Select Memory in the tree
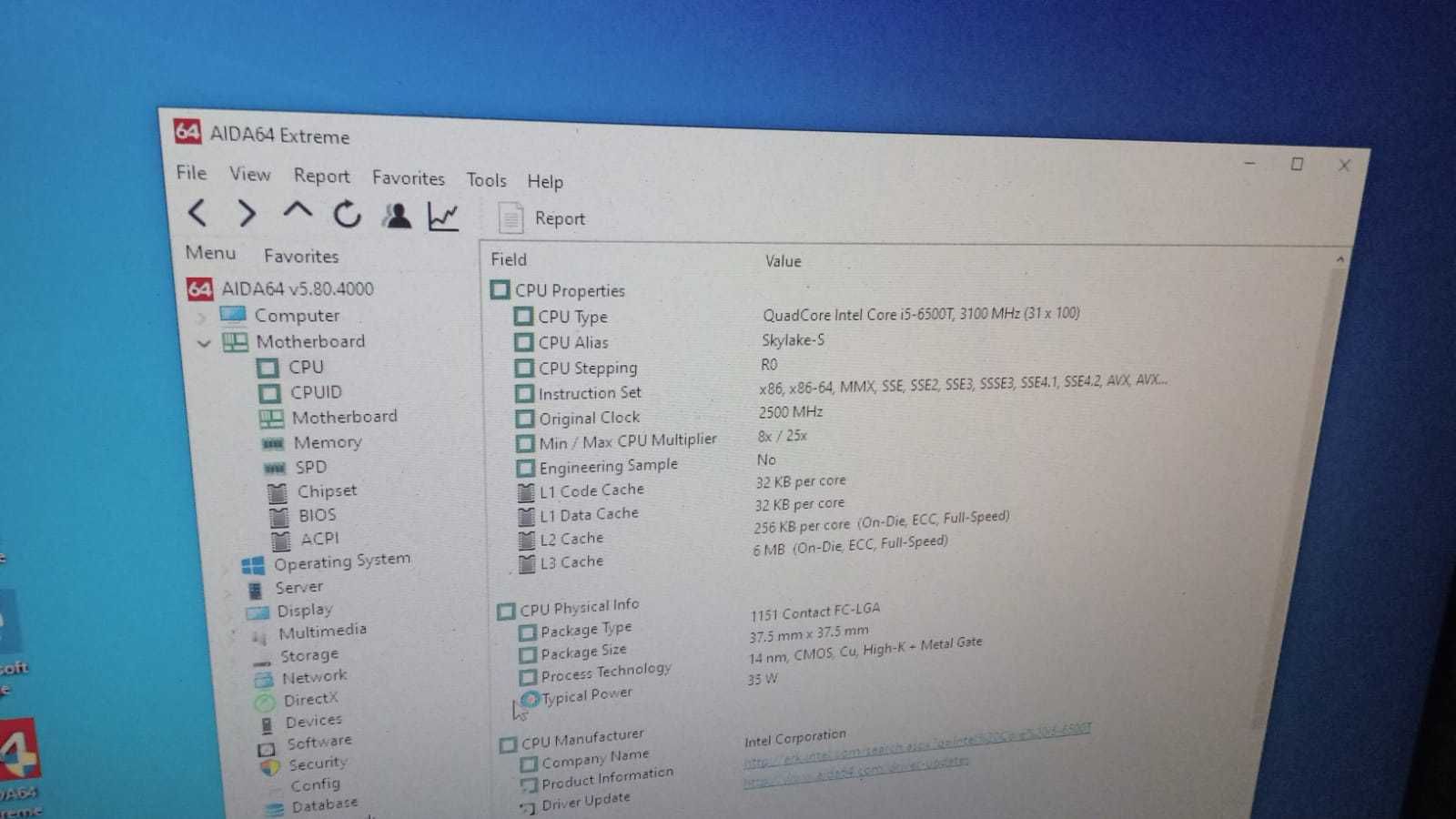Screen dimensions: 1456x819 tap(328, 442)
